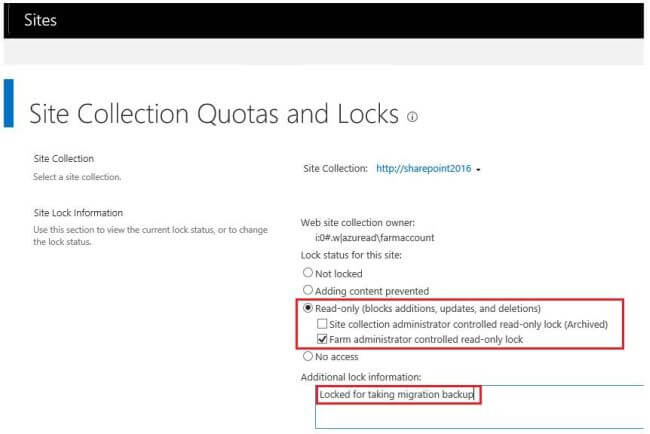Click the Web site collection owner label

tap(357, 221)
